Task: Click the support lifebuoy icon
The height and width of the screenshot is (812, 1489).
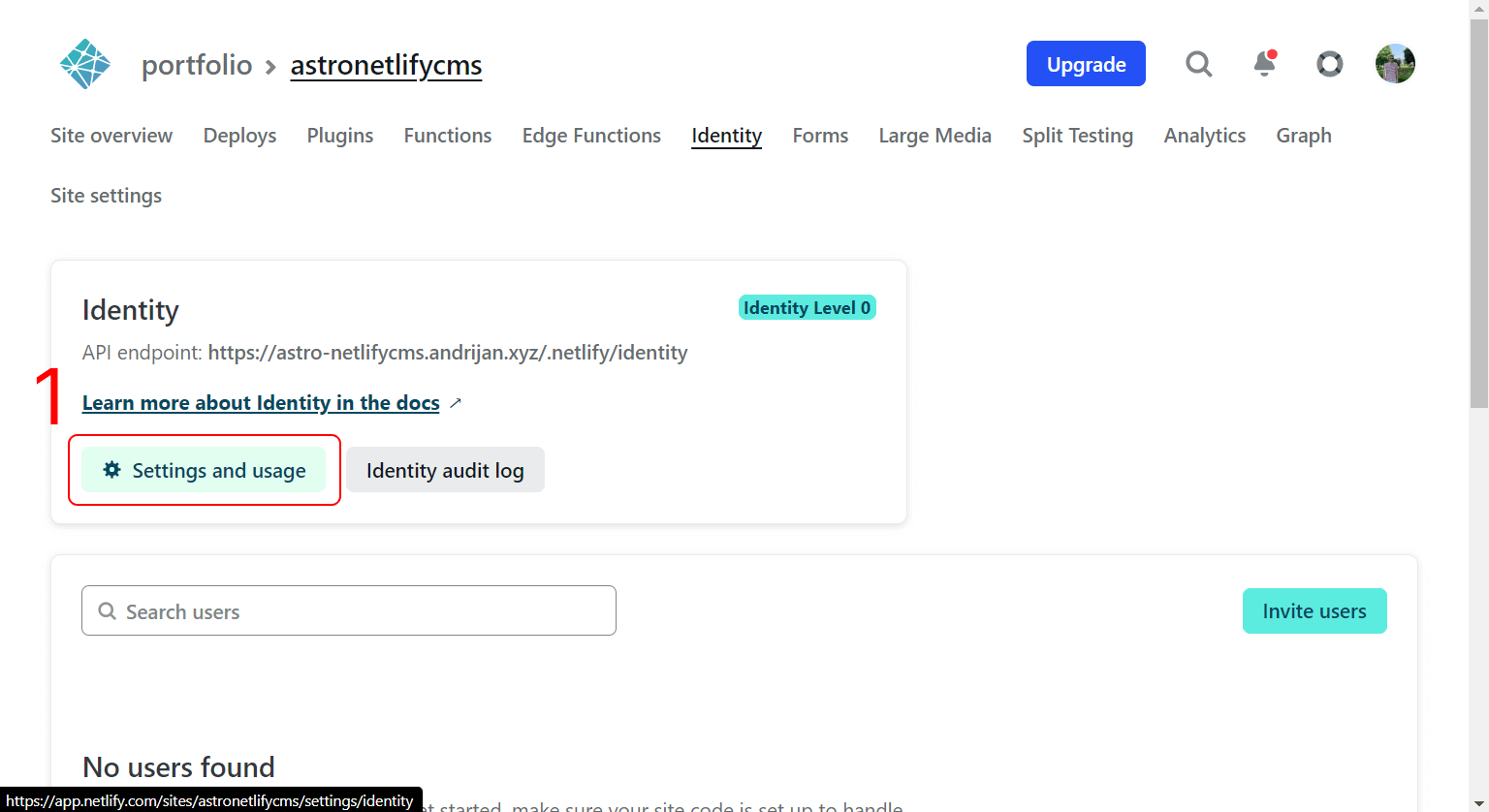Action: click(x=1329, y=64)
